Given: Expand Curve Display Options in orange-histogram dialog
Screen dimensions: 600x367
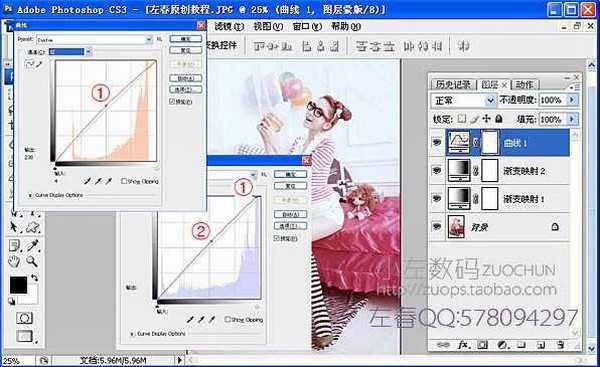Looking at the screenshot, I should (30, 195).
